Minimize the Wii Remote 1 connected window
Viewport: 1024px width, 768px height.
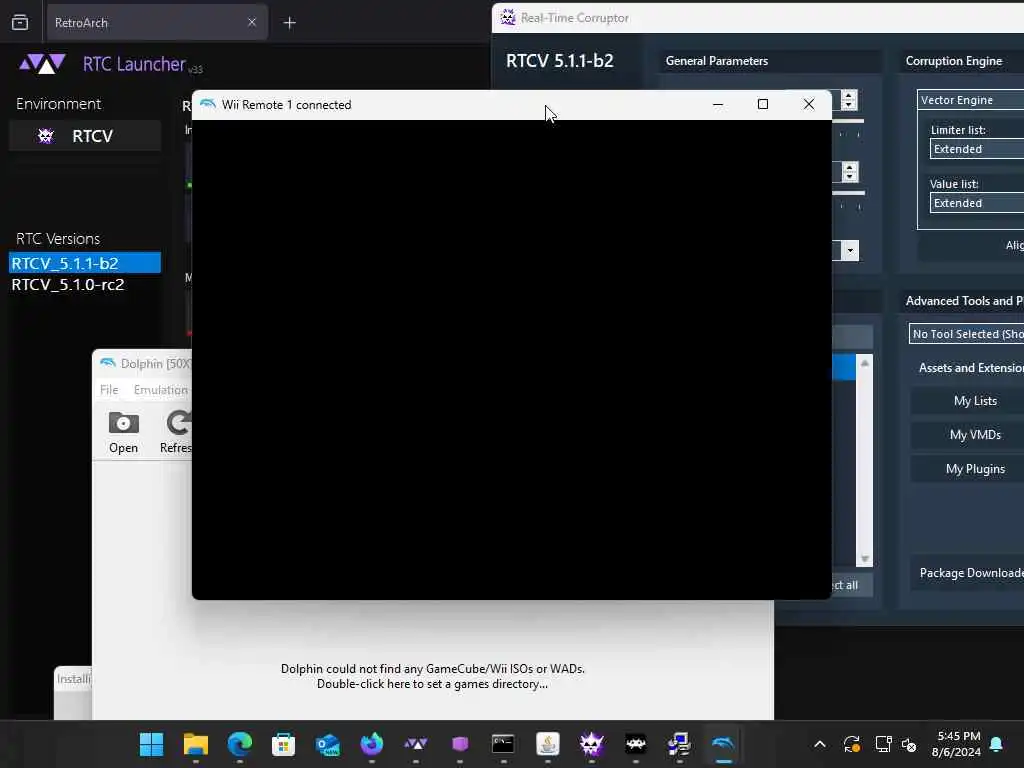[x=718, y=104]
